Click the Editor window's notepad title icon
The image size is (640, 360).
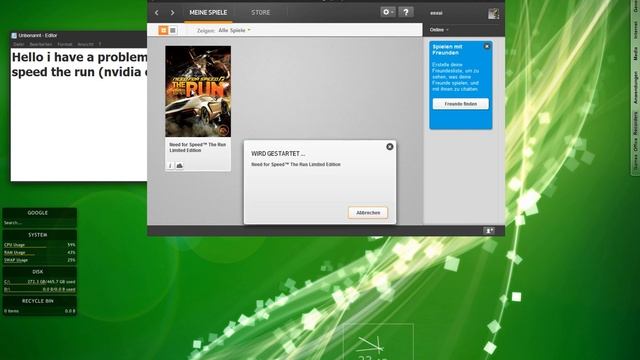14,36
